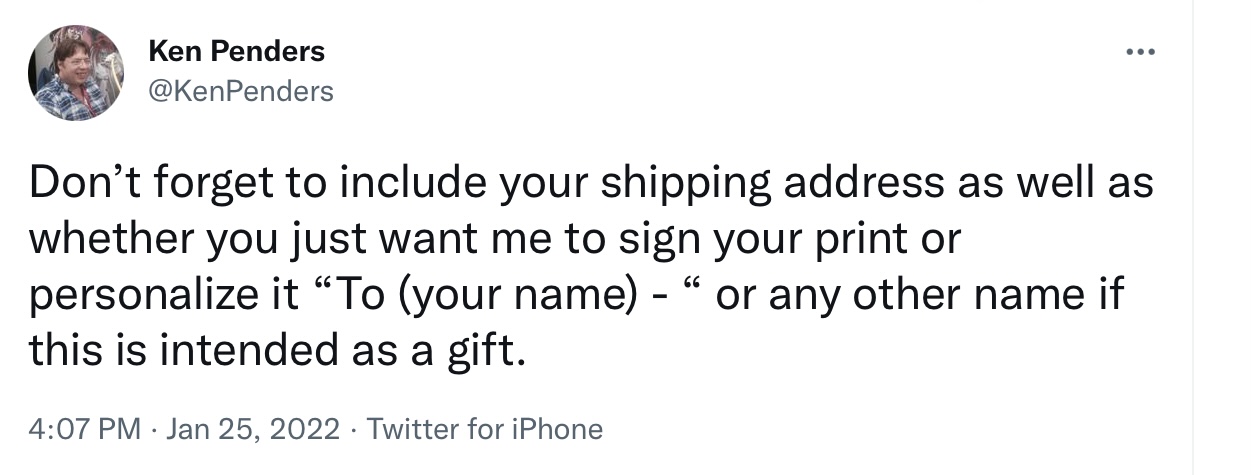Click the final line "this is intended as a gift."
Image resolution: width=1251 pixels, height=475 pixels.
(277, 352)
